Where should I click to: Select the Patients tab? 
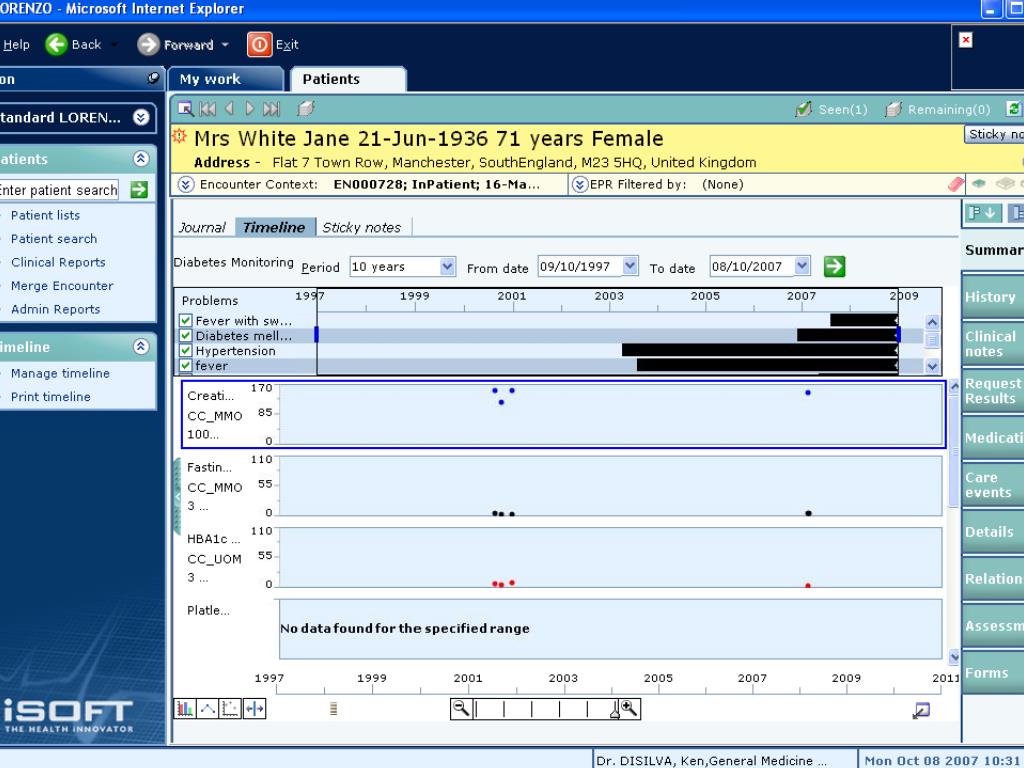pos(348,79)
